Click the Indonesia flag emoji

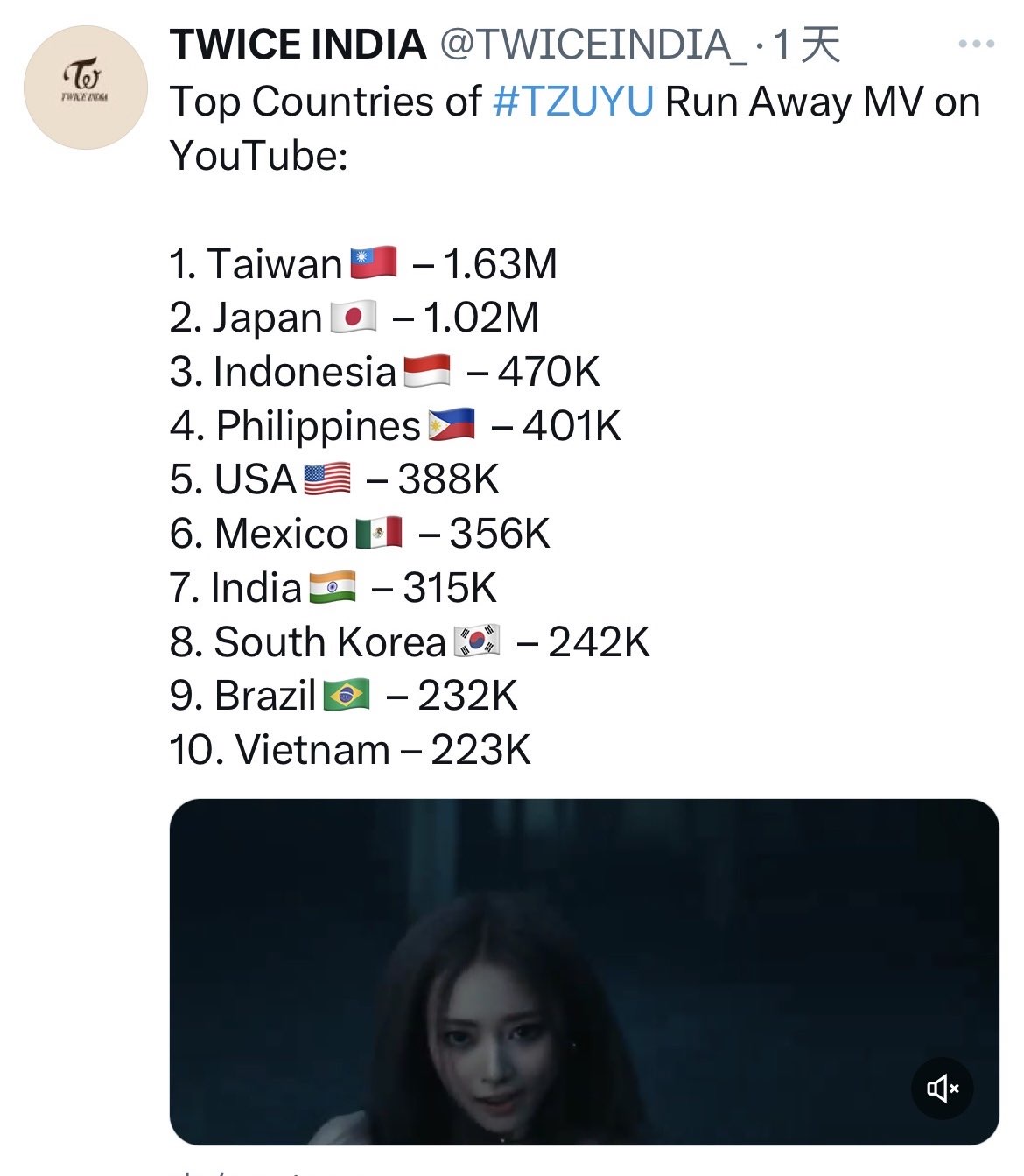coord(427,371)
